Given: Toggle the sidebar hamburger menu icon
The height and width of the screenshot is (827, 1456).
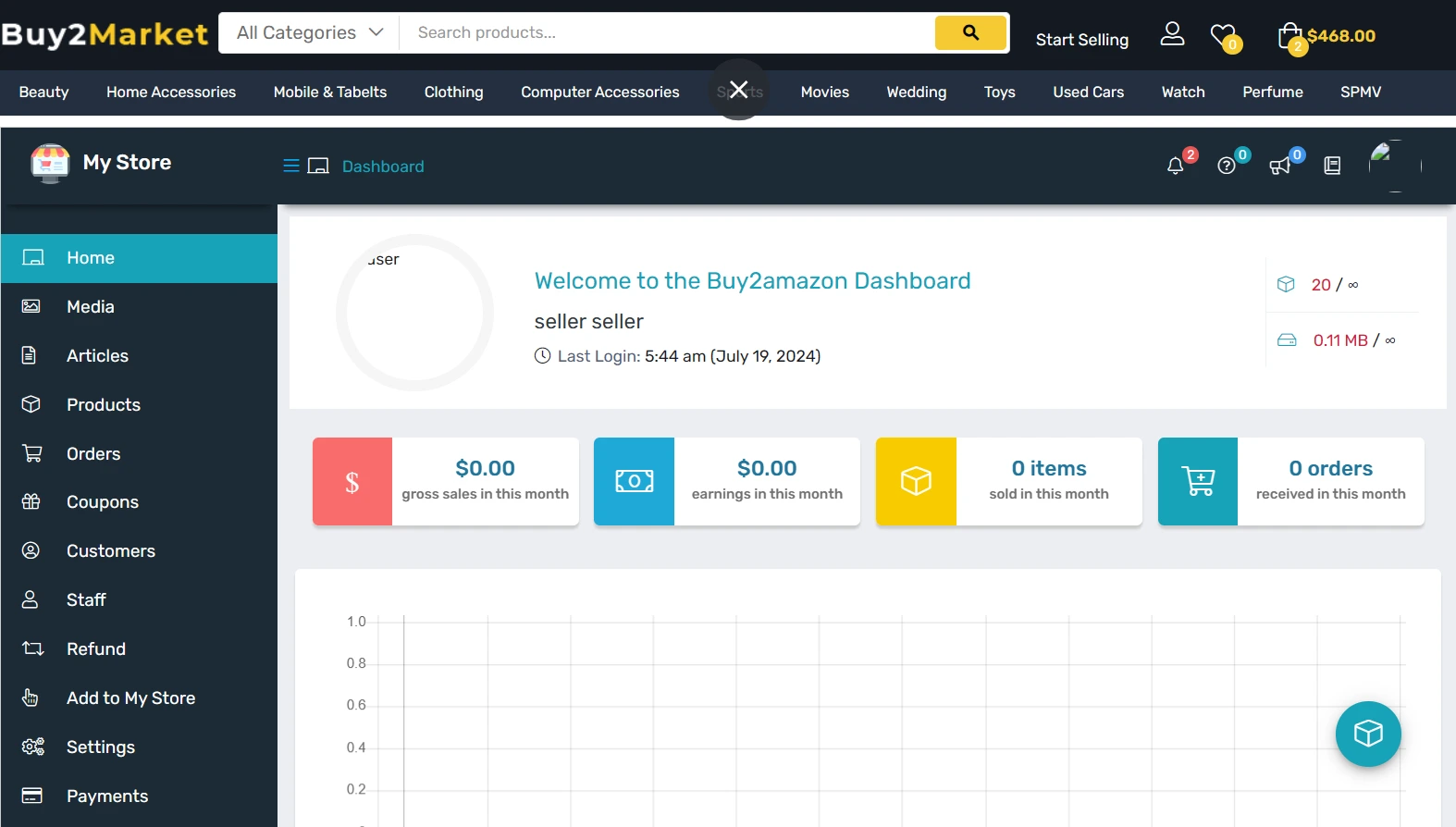Looking at the screenshot, I should 290,166.
